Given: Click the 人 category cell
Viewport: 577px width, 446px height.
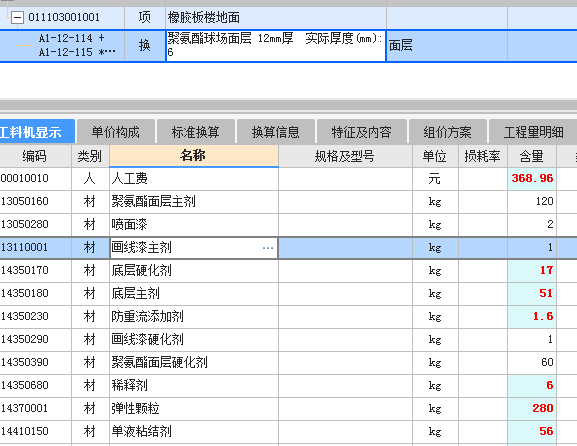Looking at the screenshot, I should (x=90, y=179).
